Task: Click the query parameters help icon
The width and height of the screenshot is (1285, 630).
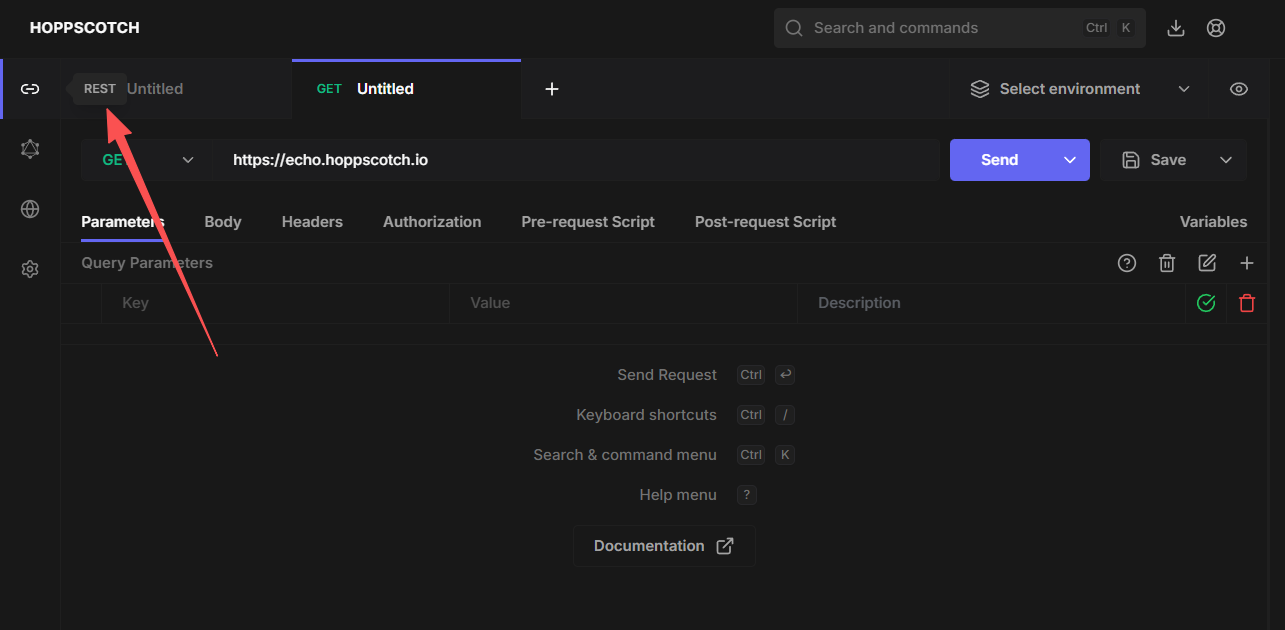Action: click(1127, 263)
